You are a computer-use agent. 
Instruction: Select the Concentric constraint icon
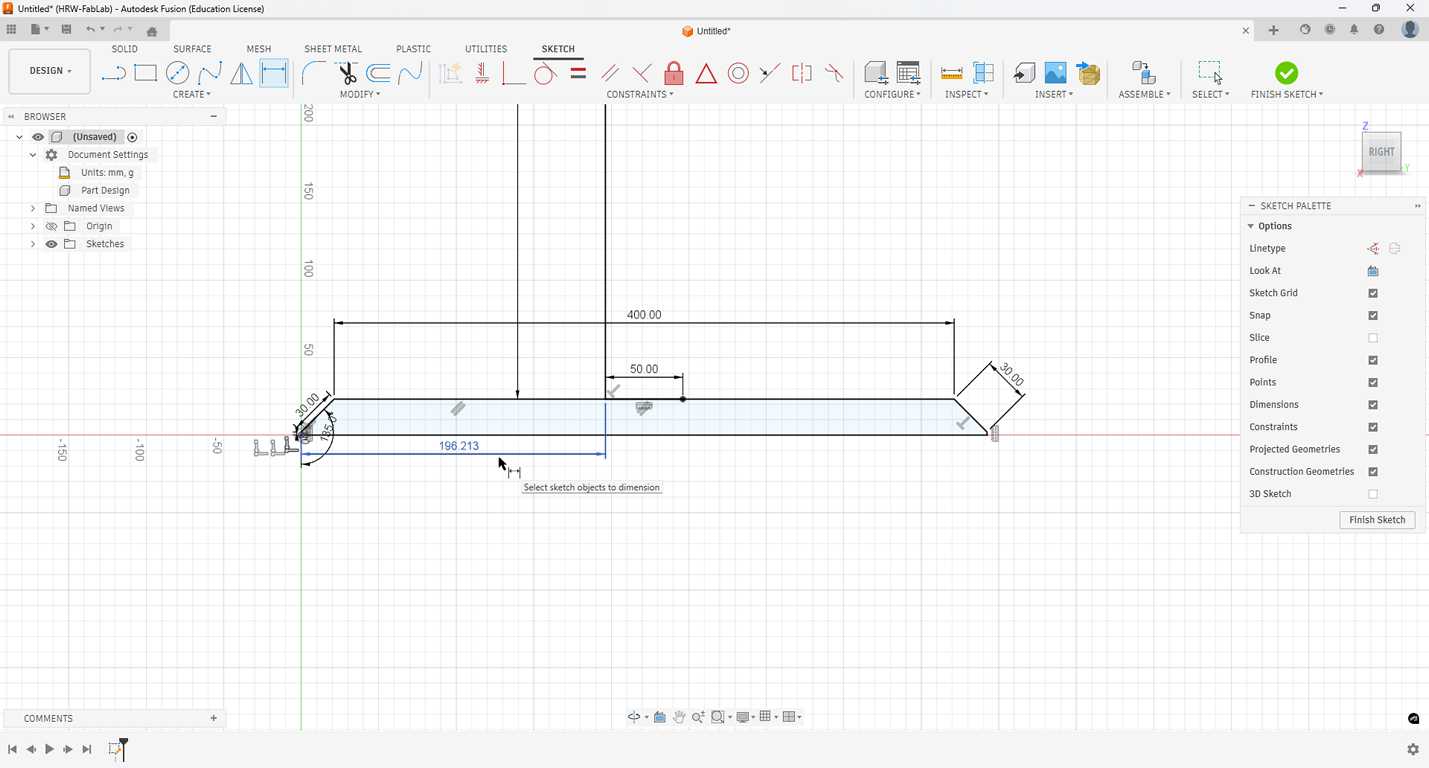coord(738,73)
